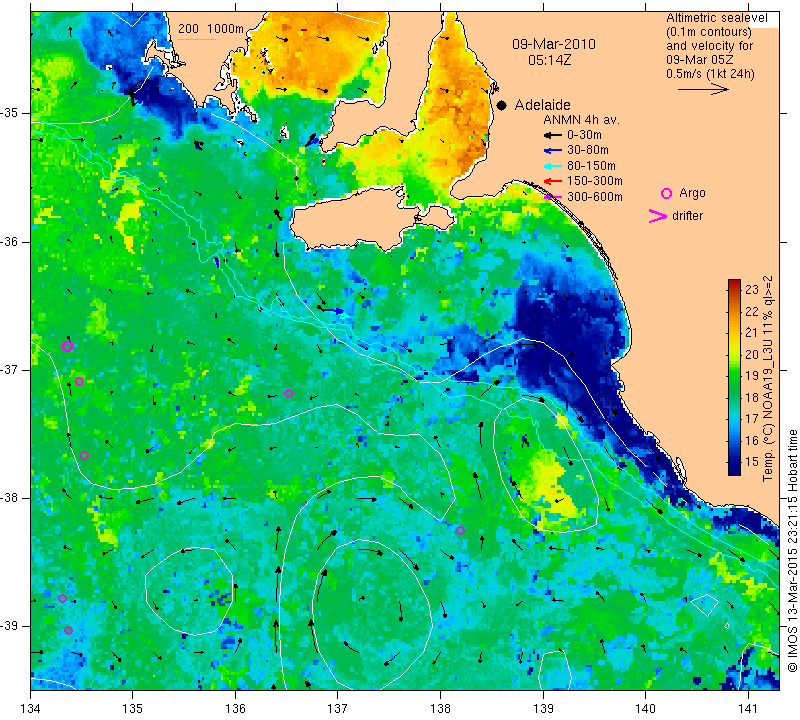Click the Kangaroo Island landmass south of the peninsula

pos(357,219)
